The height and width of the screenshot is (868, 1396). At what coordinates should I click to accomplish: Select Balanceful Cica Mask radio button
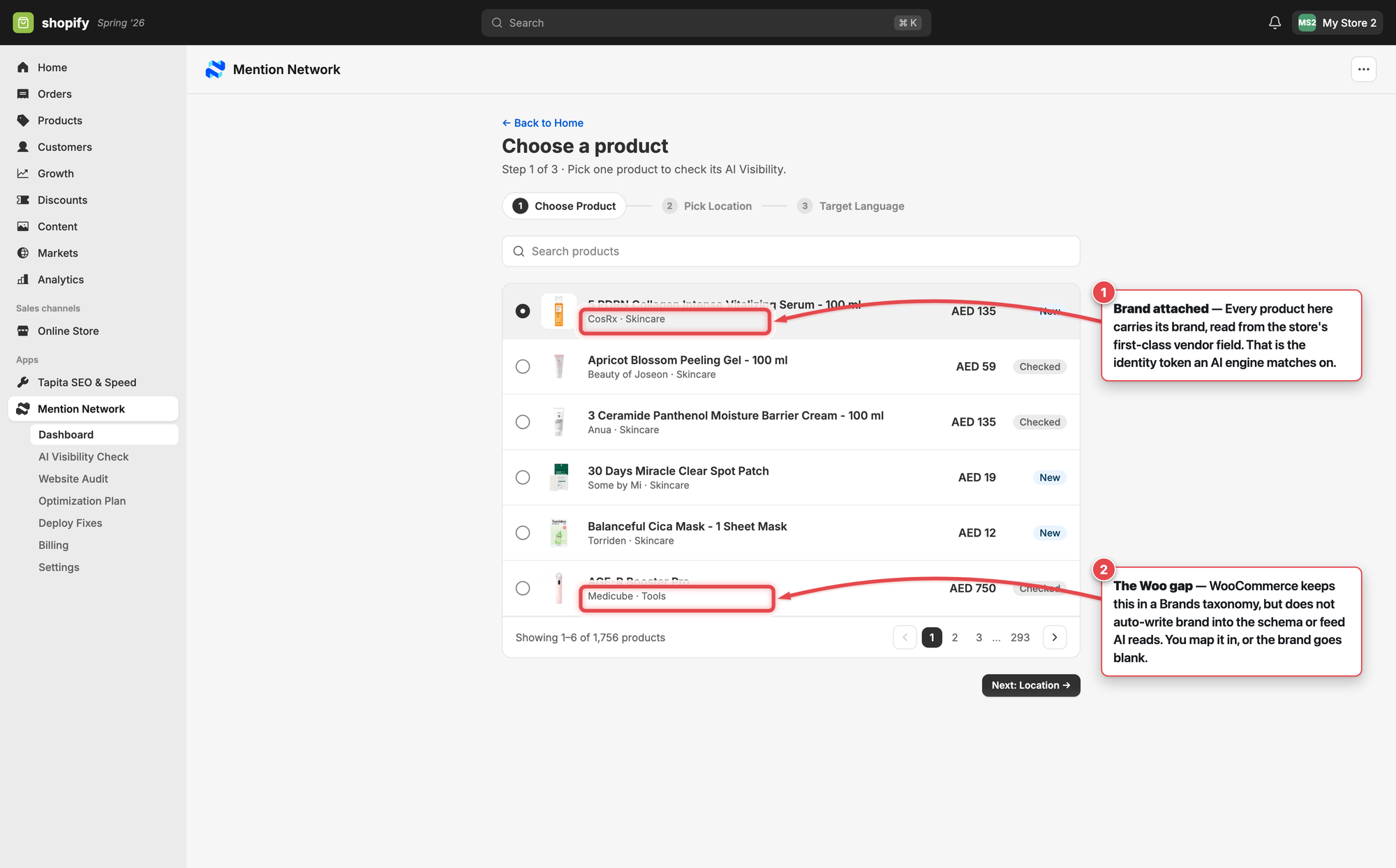523,533
